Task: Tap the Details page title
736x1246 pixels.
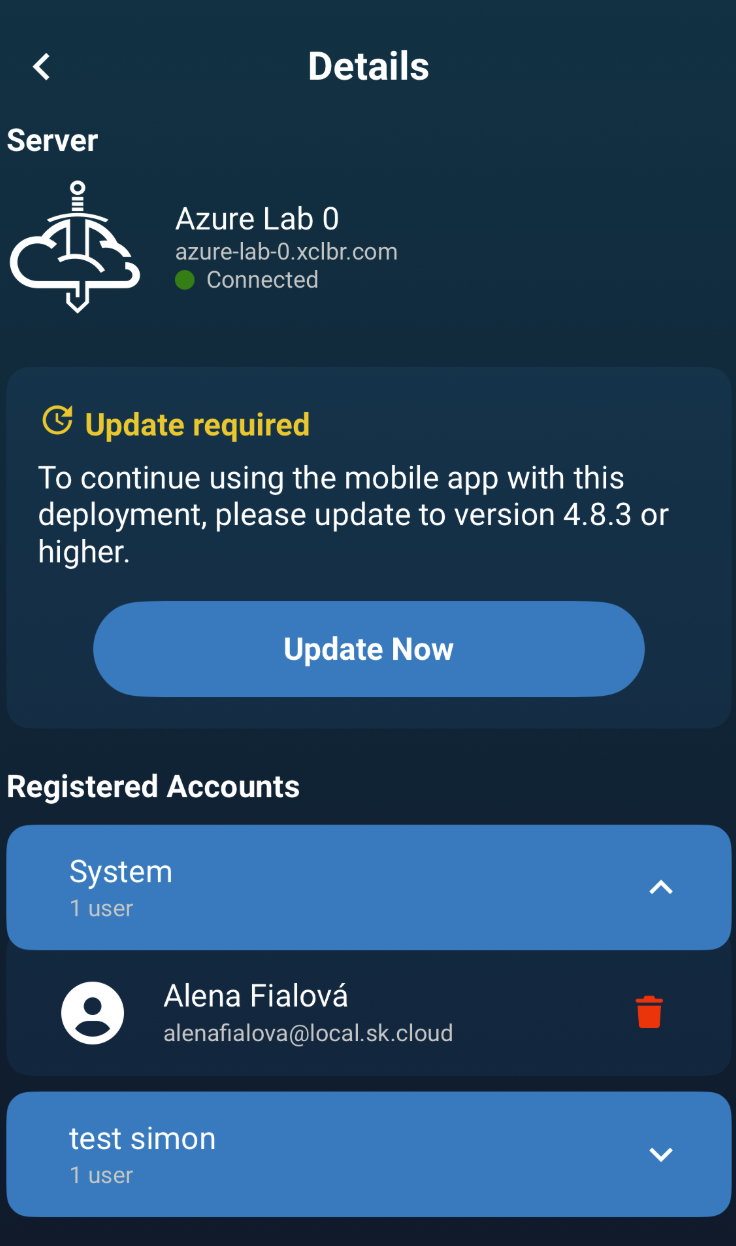Action: (369, 66)
